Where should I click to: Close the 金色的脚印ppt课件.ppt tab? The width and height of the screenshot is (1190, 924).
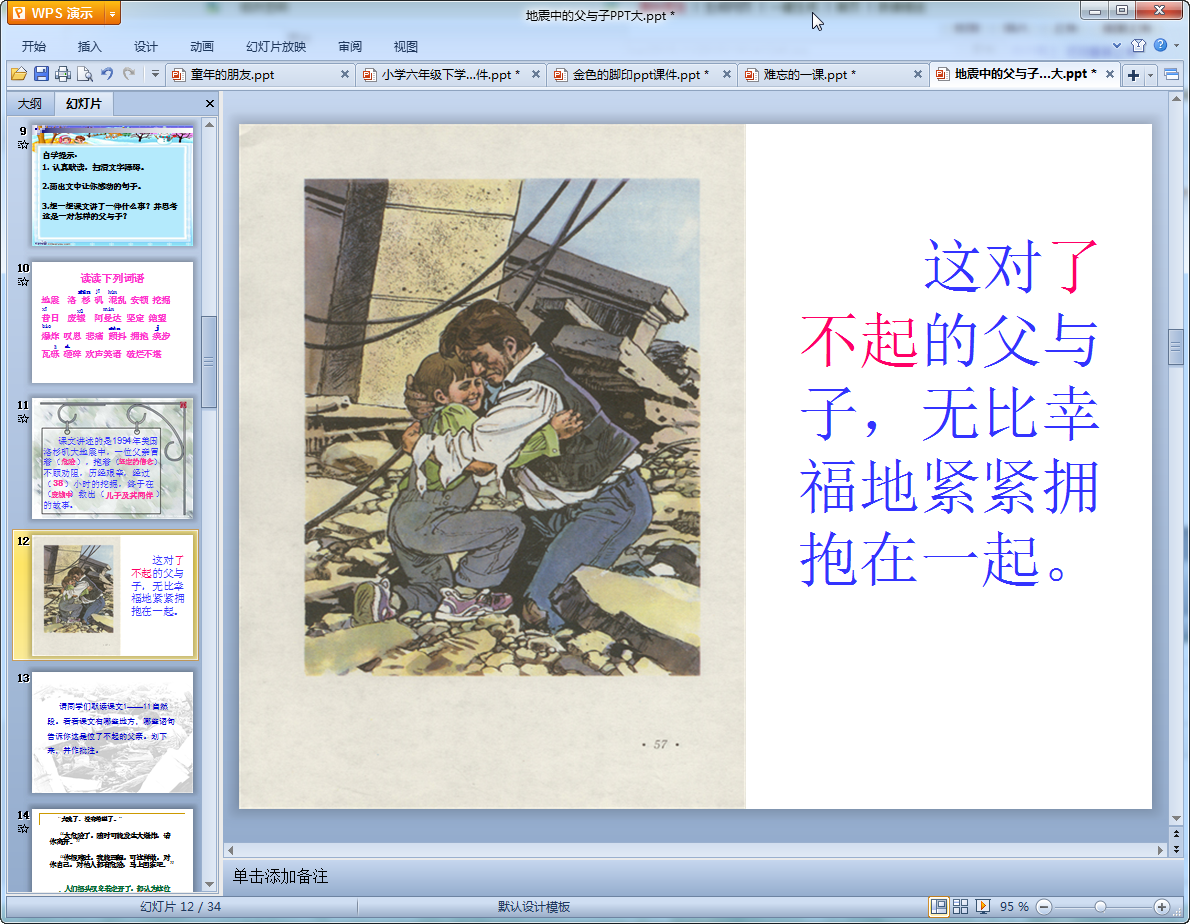point(726,74)
